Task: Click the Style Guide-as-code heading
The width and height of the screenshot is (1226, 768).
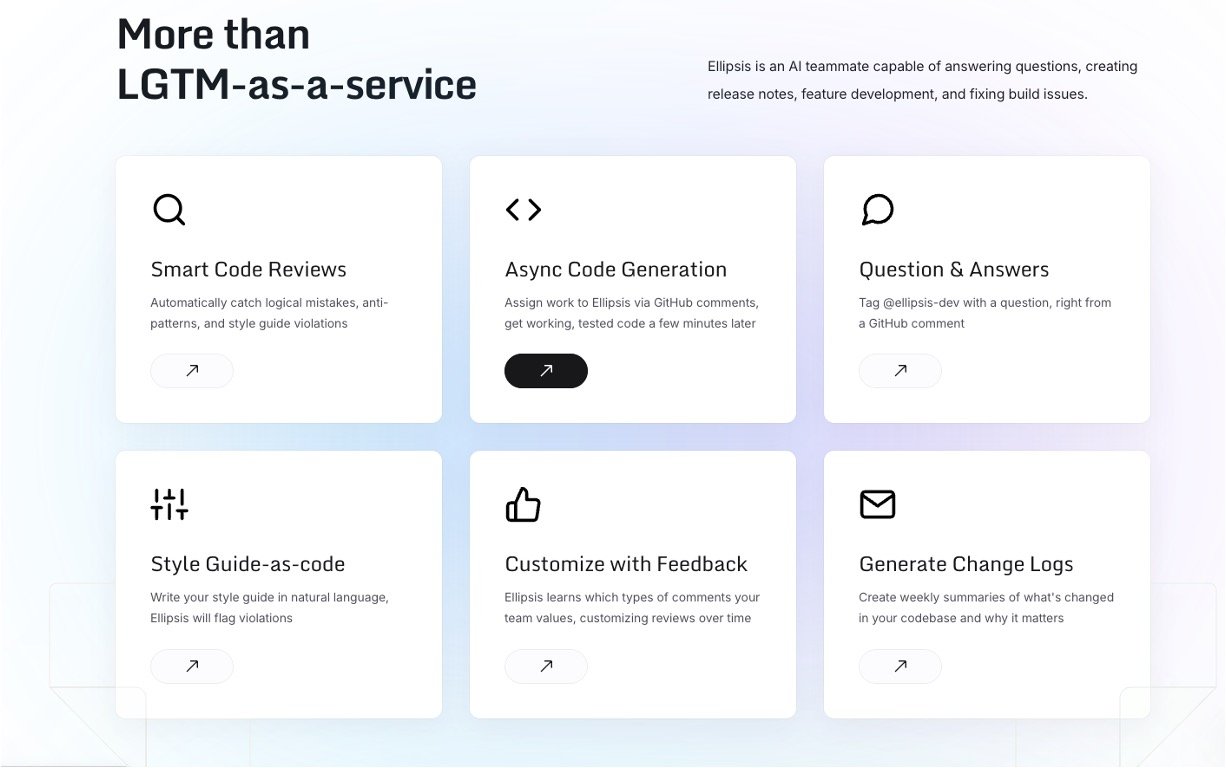Action: 248,565
